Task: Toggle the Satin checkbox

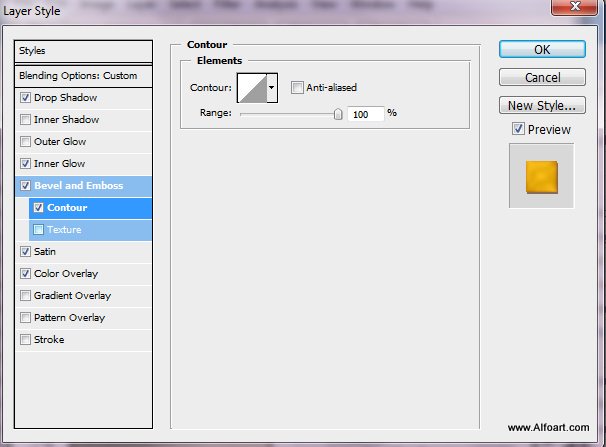Action: [26, 252]
